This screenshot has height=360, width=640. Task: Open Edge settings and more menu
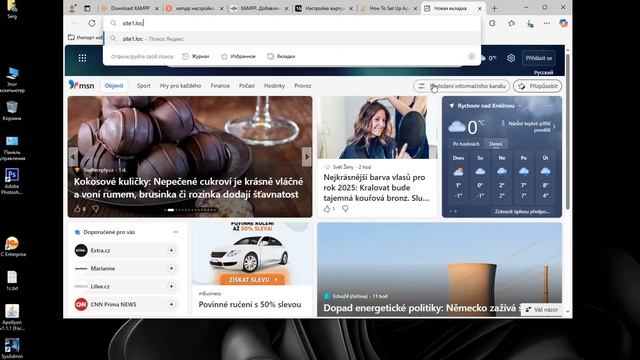(547, 23)
